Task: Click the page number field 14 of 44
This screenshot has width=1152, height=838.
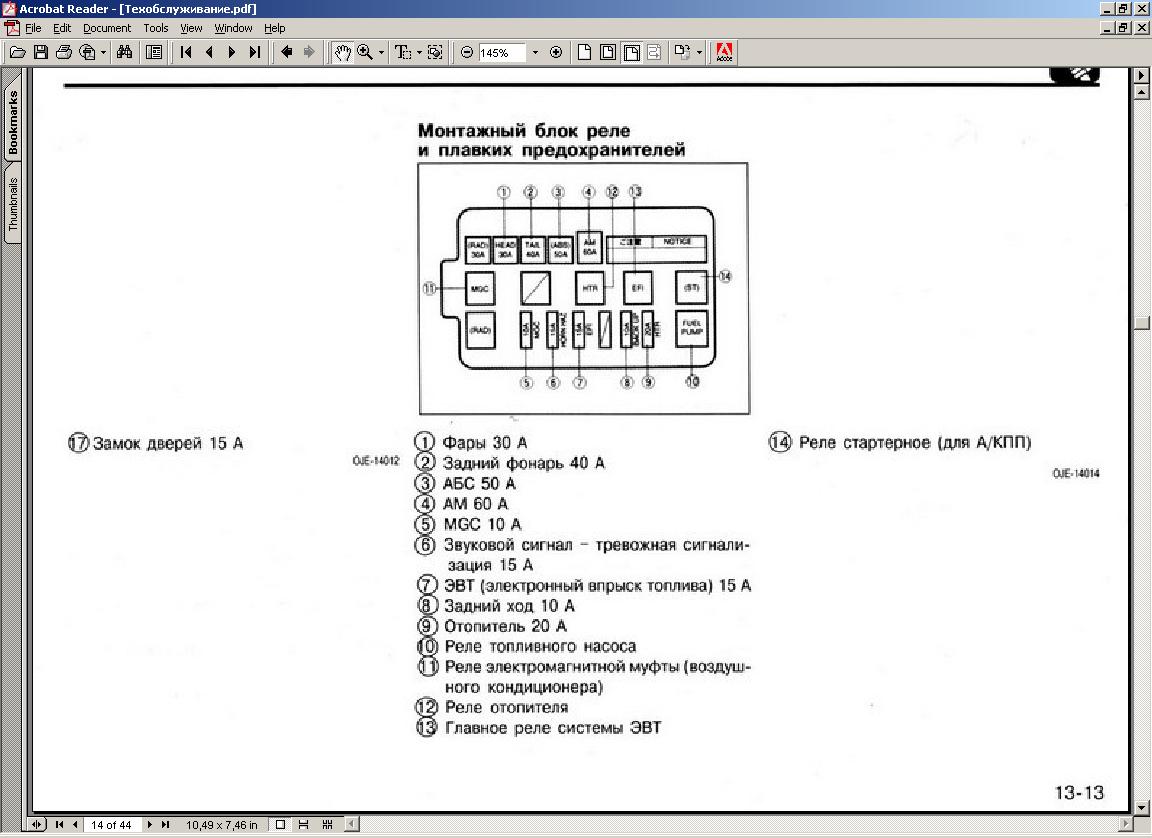Action: 112,825
